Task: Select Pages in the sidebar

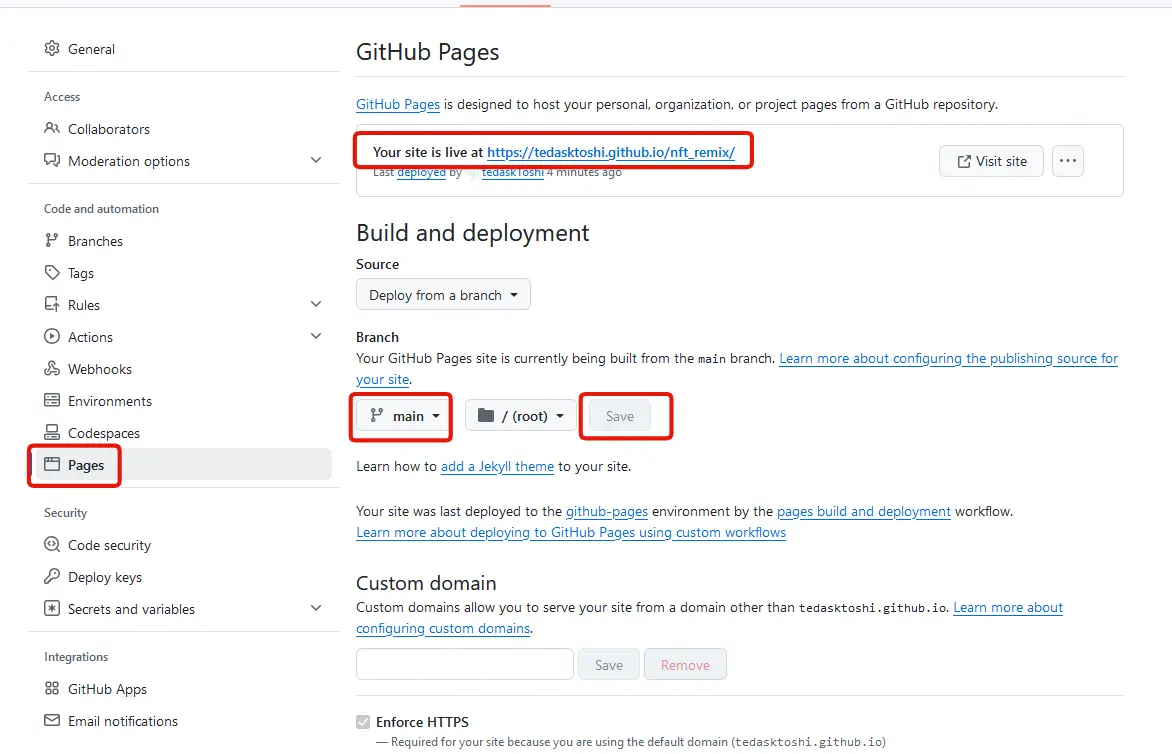Action: [184, 465]
